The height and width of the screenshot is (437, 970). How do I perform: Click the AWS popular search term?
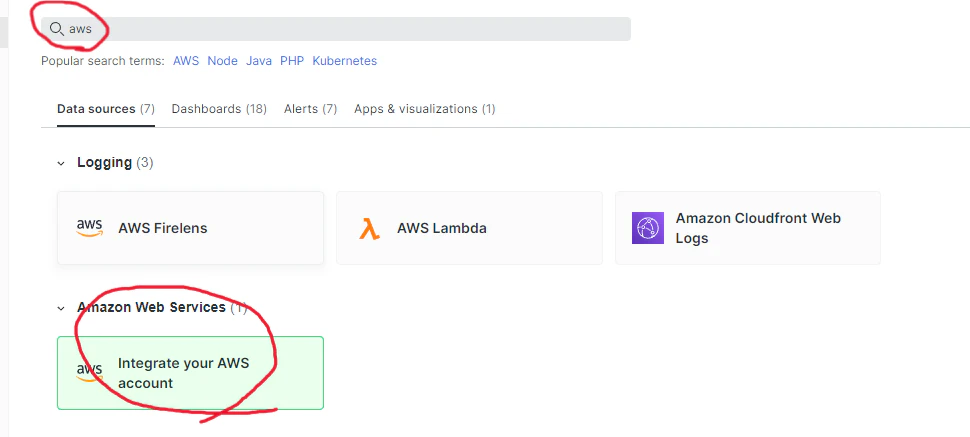click(x=186, y=61)
